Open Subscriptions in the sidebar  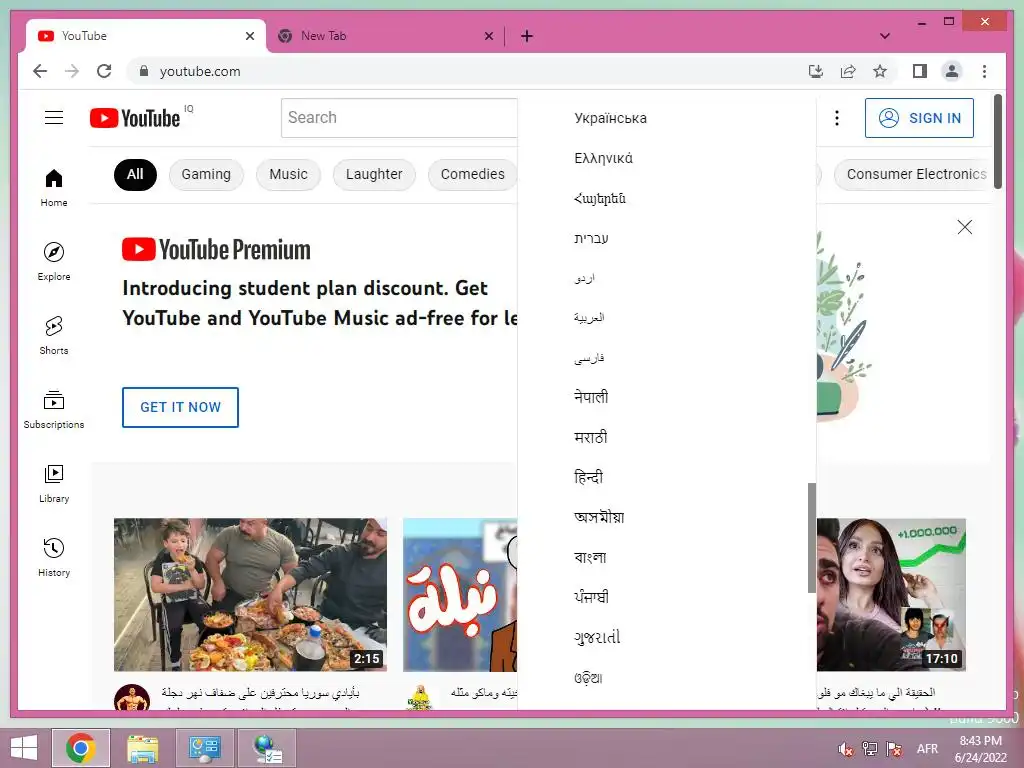(x=54, y=409)
